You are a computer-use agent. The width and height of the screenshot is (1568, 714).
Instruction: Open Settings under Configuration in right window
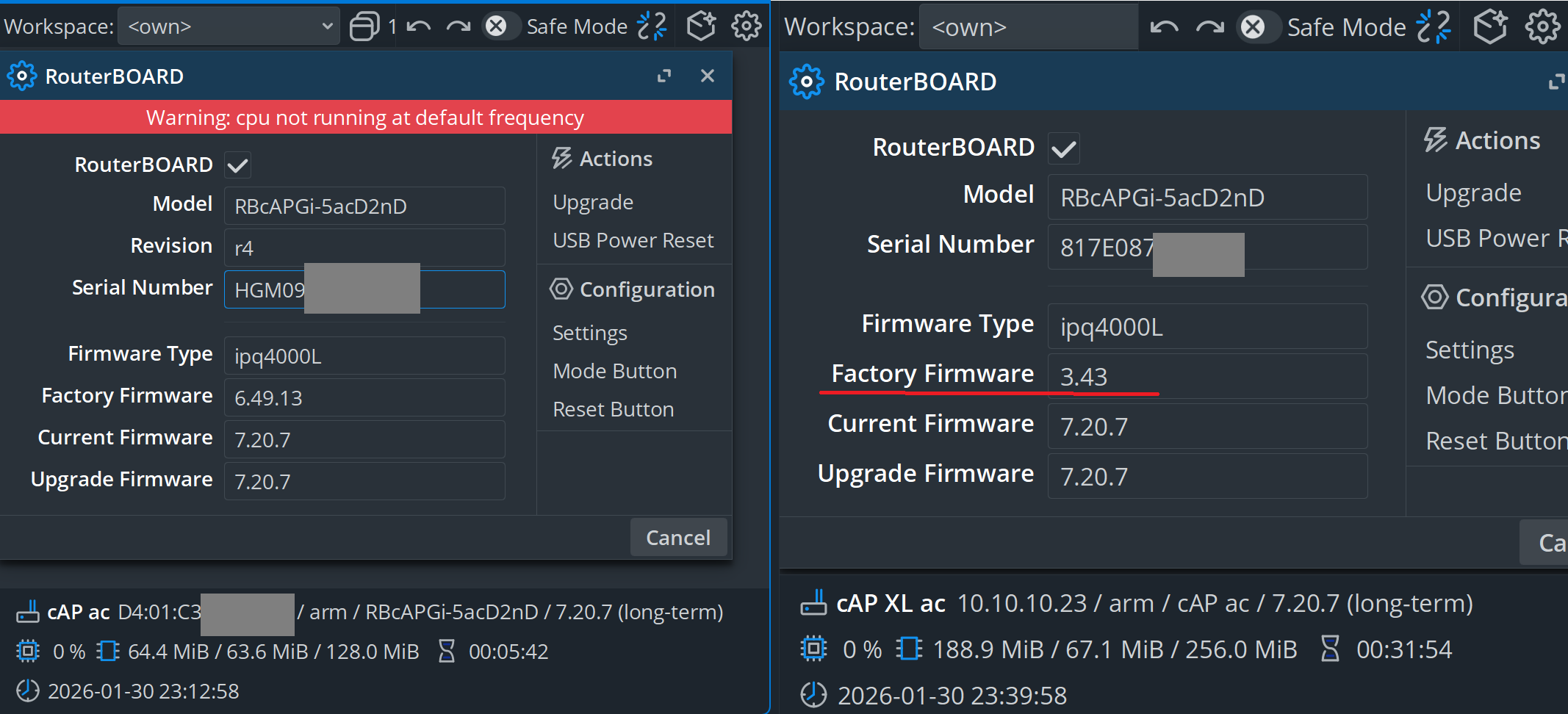(x=1470, y=350)
